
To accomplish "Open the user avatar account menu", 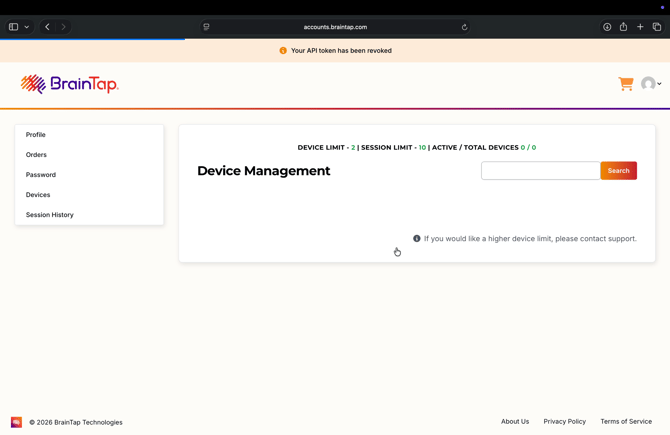I will [x=651, y=84].
